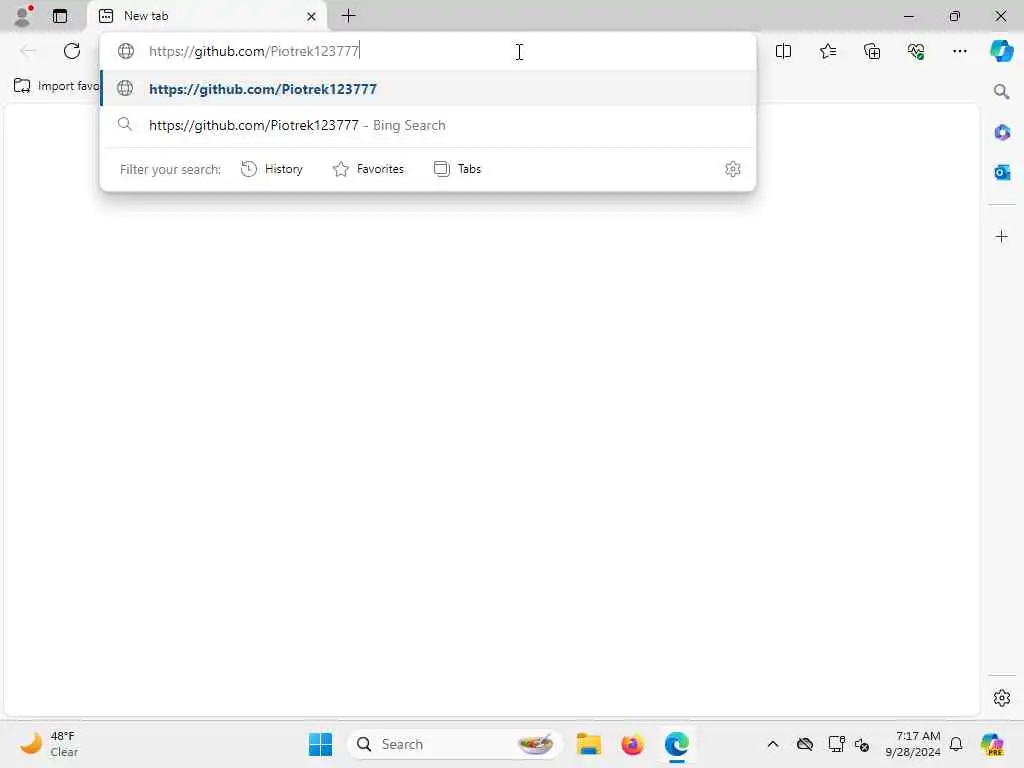Open Microsoft 365 sidebar icon
This screenshot has height=768, width=1024.
1002,133
